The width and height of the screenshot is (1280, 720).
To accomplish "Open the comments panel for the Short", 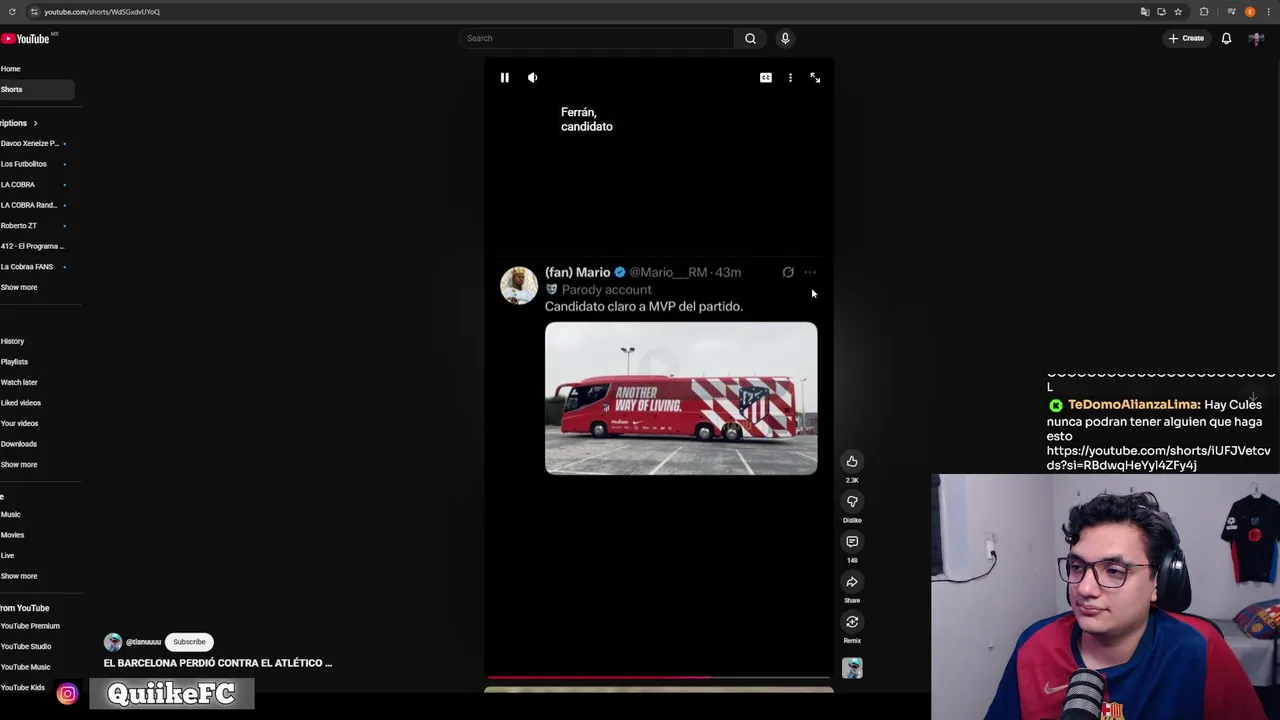I will pos(852,541).
